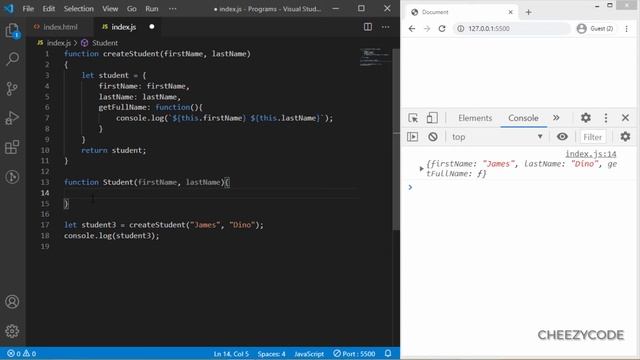This screenshot has height=360, width=640.
Task: Open the Edit menu
Action: 49,9
